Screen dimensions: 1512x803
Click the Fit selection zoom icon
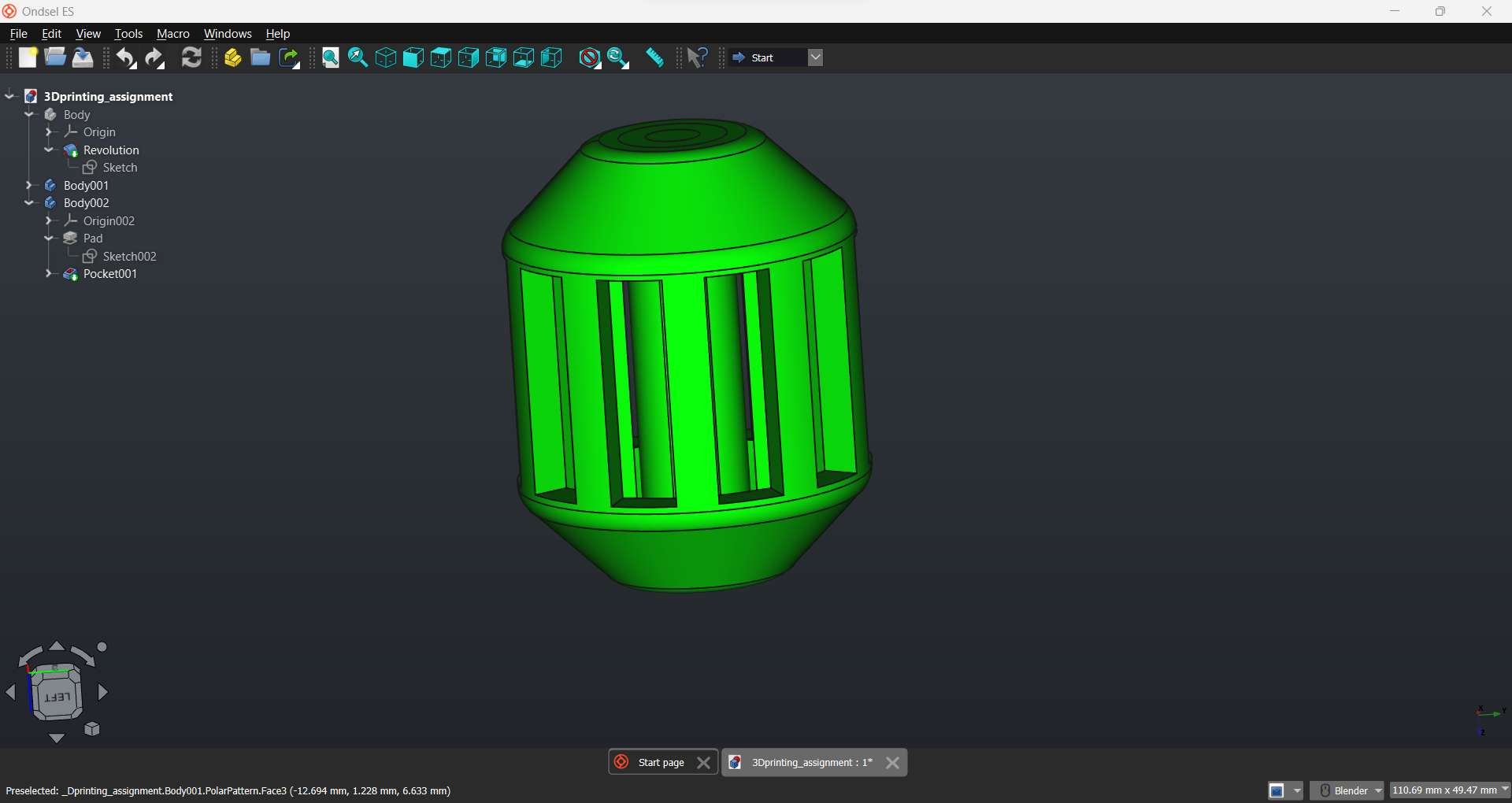pos(358,58)
